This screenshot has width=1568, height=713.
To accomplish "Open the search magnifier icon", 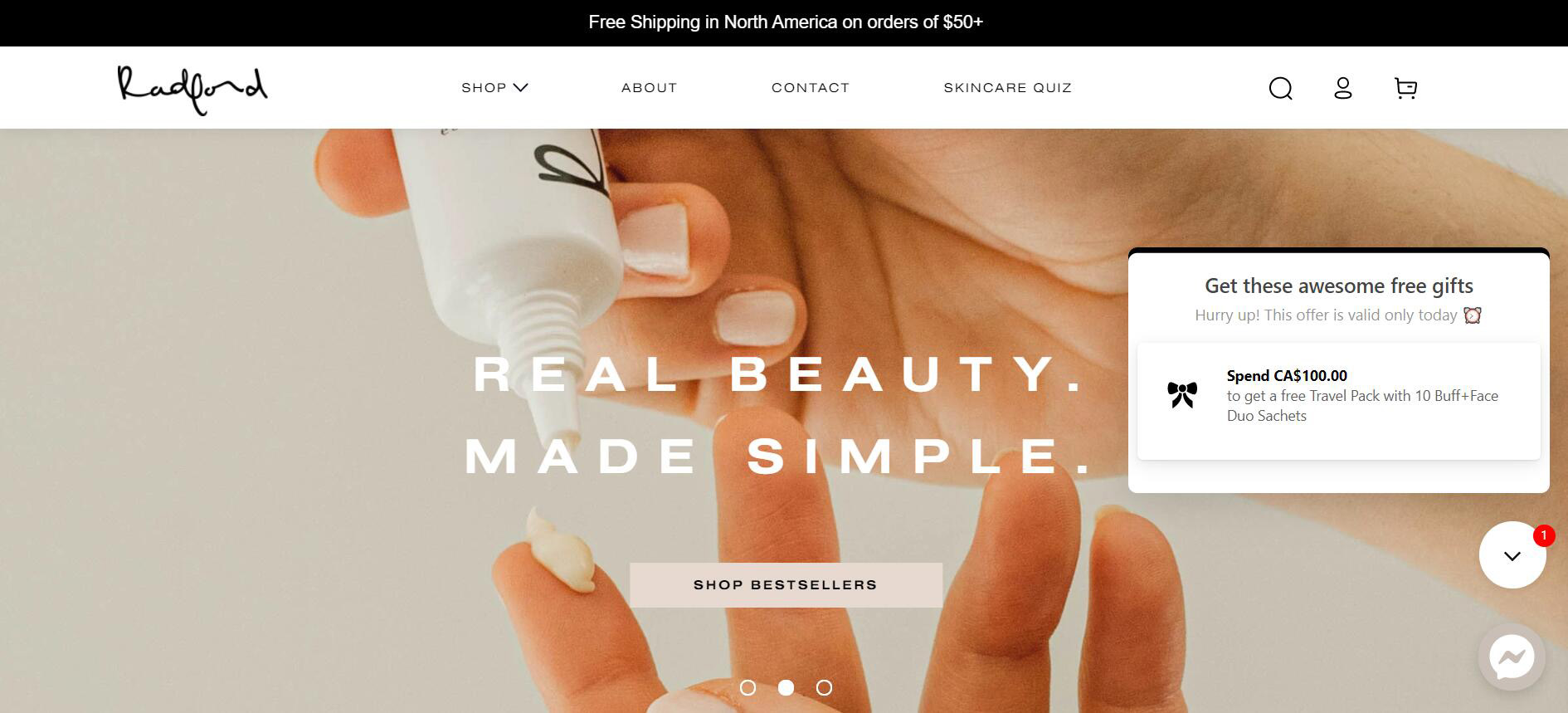I will pos(1281,88).
